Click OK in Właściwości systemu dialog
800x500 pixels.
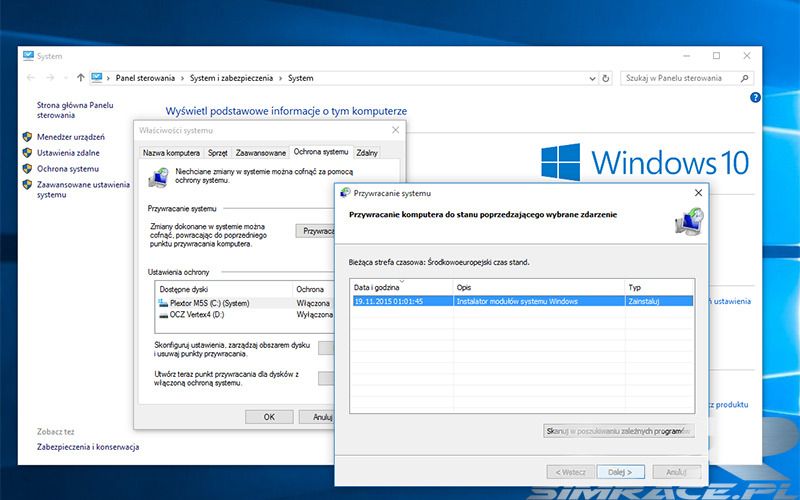coord(269,416)
